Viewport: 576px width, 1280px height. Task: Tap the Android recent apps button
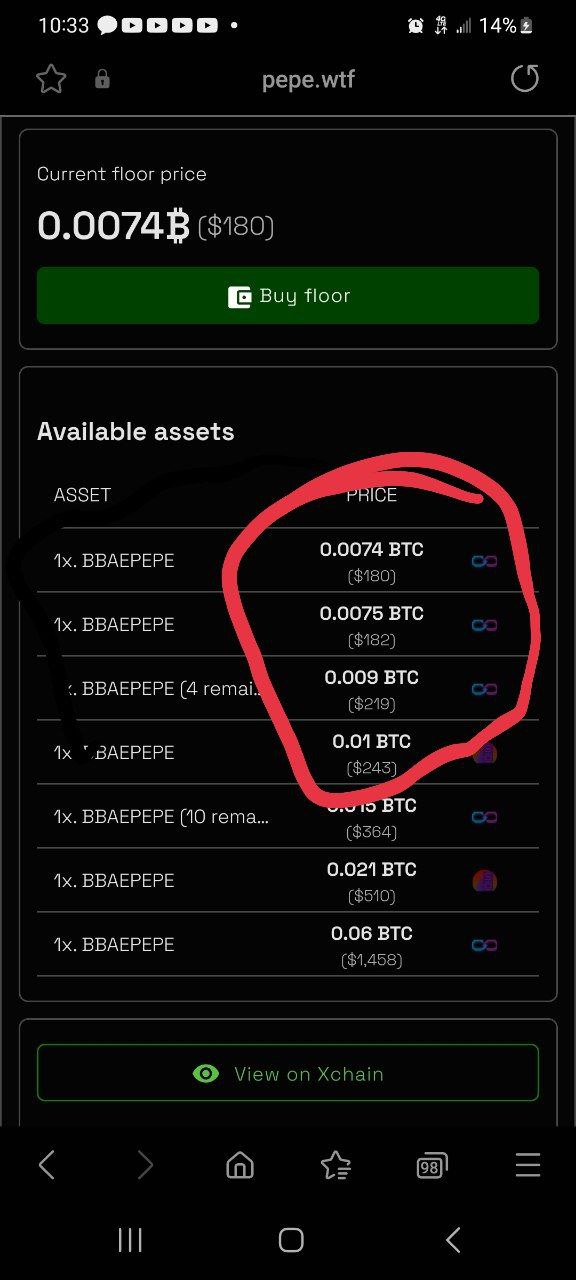point(130,1240)
